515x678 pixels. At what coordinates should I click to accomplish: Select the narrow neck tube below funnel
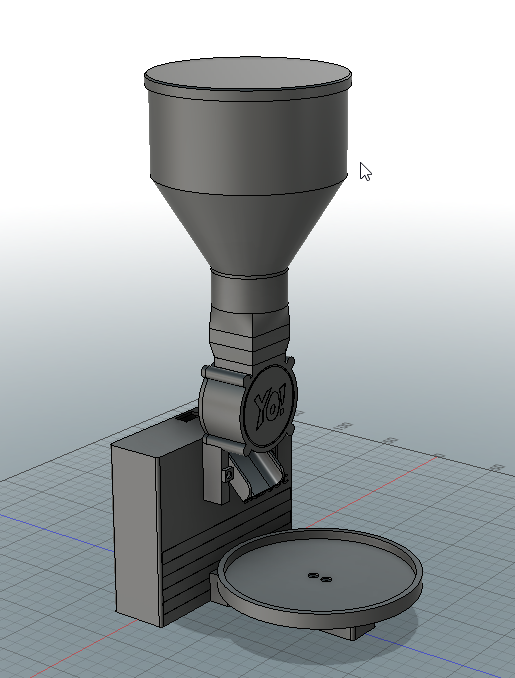click(250, 292)
